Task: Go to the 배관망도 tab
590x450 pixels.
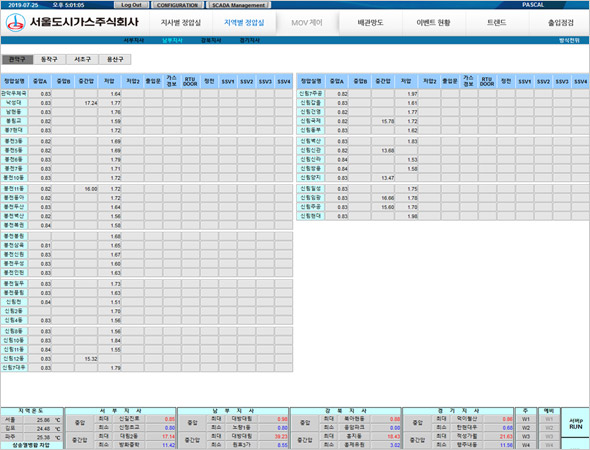Action: (370, 23)
